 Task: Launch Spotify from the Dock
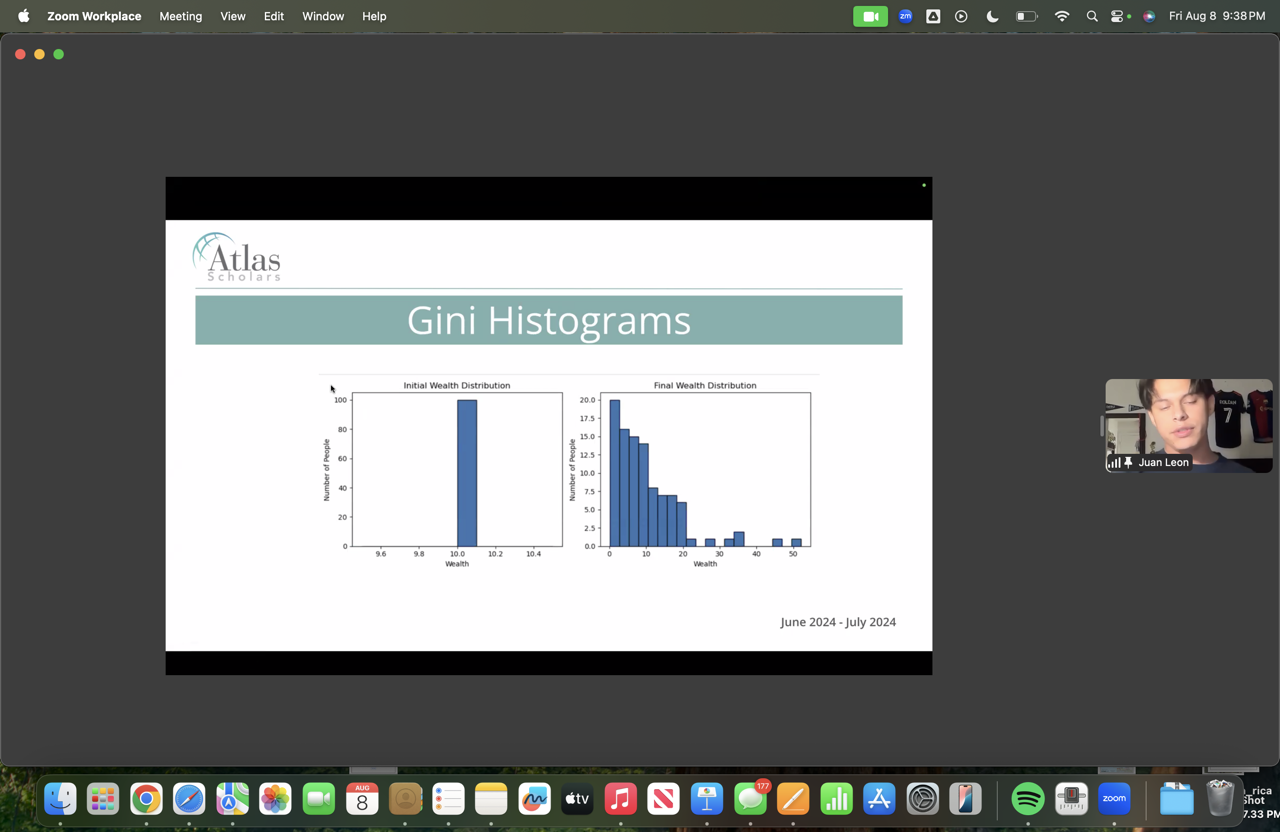coord(1028,799)
